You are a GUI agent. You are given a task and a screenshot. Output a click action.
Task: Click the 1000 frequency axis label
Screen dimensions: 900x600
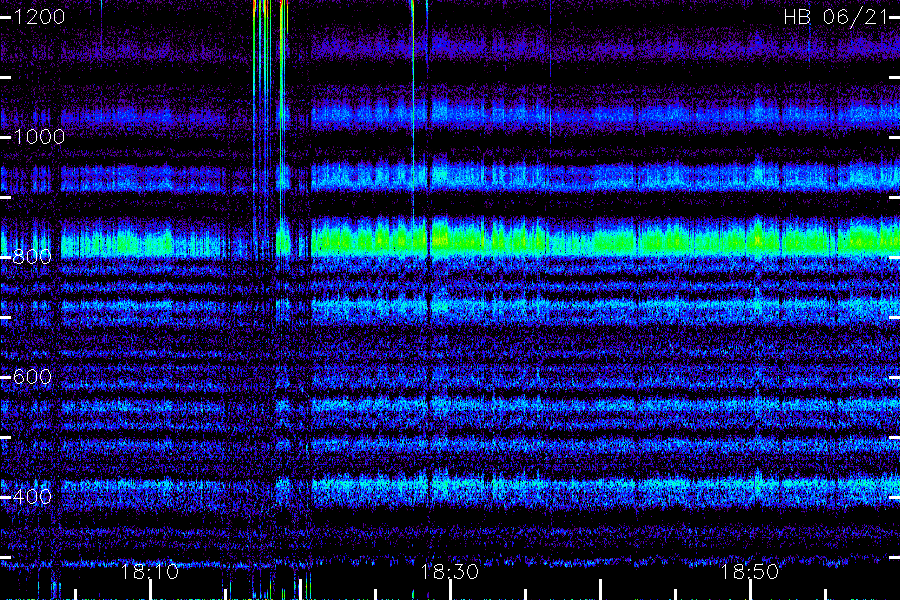point(39,137)
